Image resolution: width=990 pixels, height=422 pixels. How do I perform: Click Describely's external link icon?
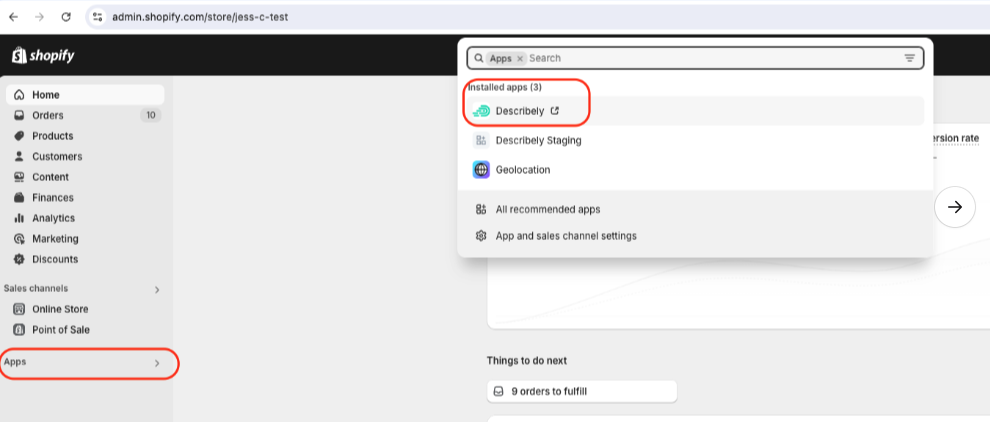tap(554, 111)
